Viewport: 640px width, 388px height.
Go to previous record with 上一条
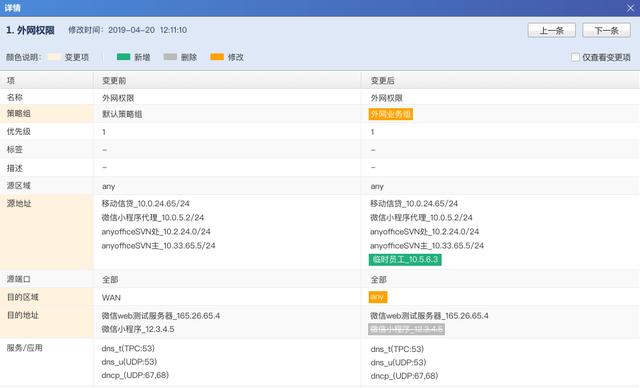coord(551,30)
